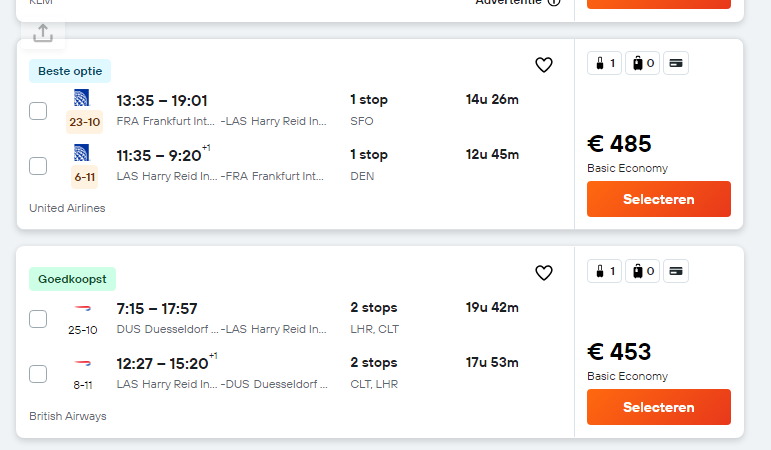Click checked baggage icon on €453 offer

tap(642, 271)
